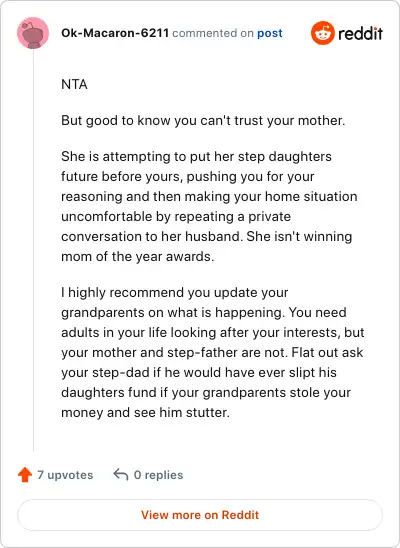Click the vertical comment thread line
400x548 pixels.
coord(33,250)
